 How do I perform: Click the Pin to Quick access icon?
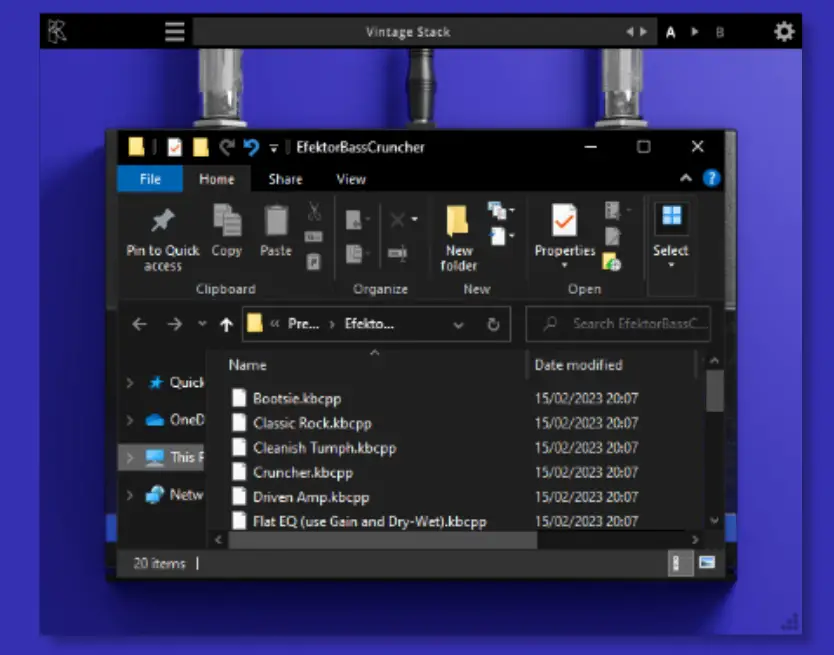click(162, 224)
